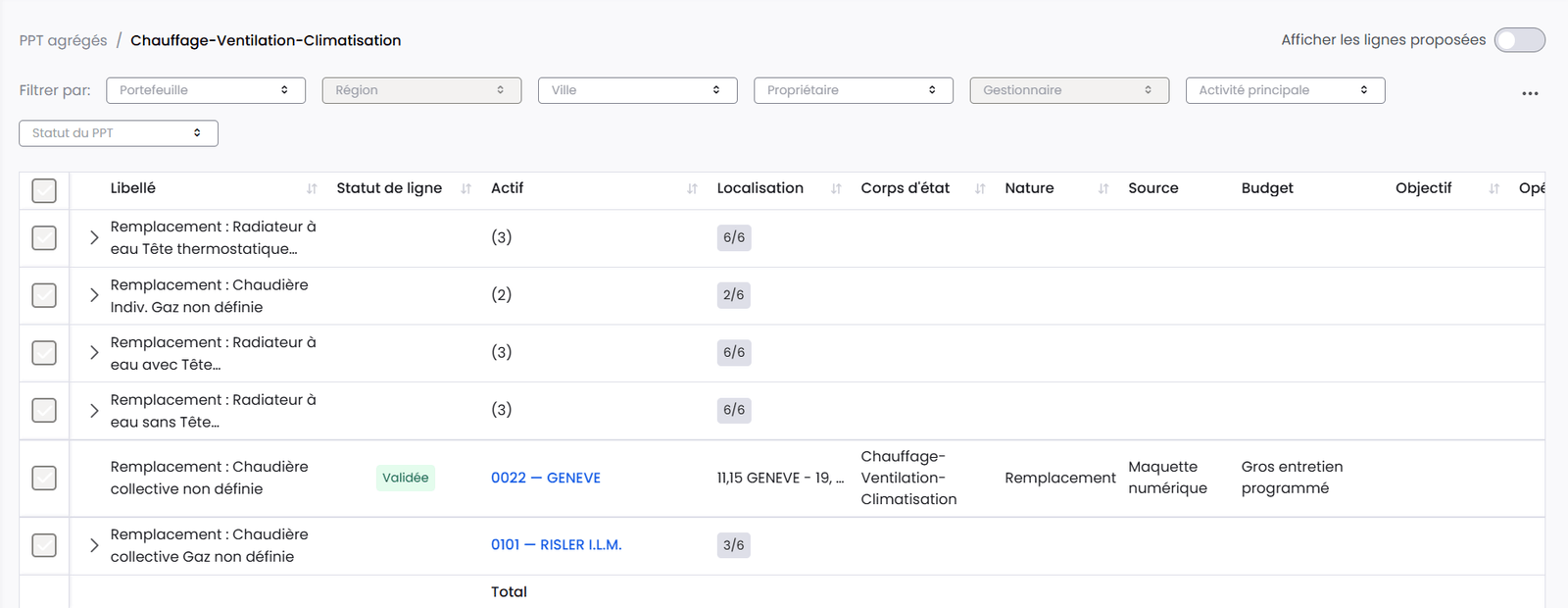Open the Portefeuille filter dropdown
The width and height of the screenshot is (1568, 608).
tap(206, 90)
